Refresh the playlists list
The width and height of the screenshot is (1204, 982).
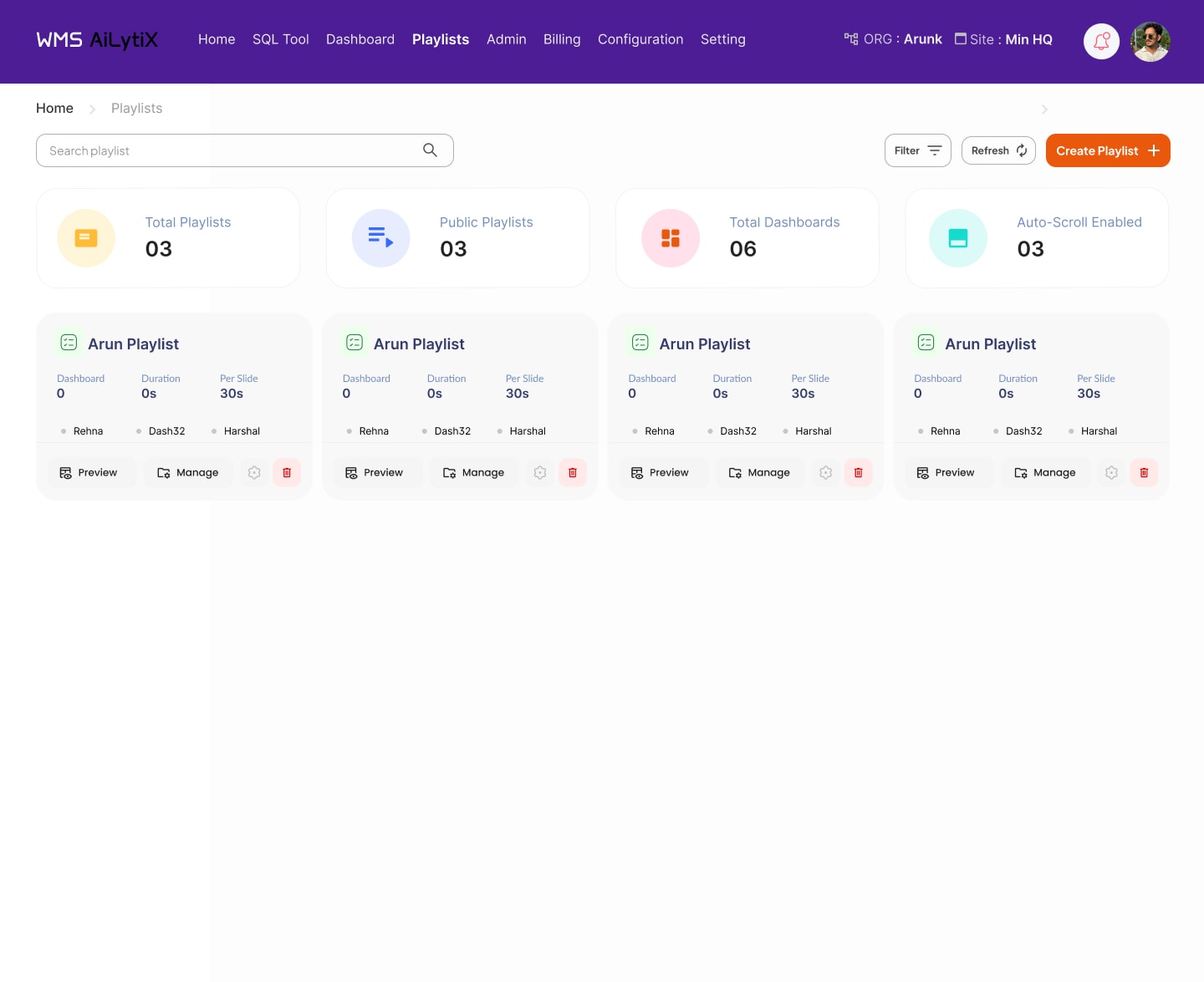(998, 150)
